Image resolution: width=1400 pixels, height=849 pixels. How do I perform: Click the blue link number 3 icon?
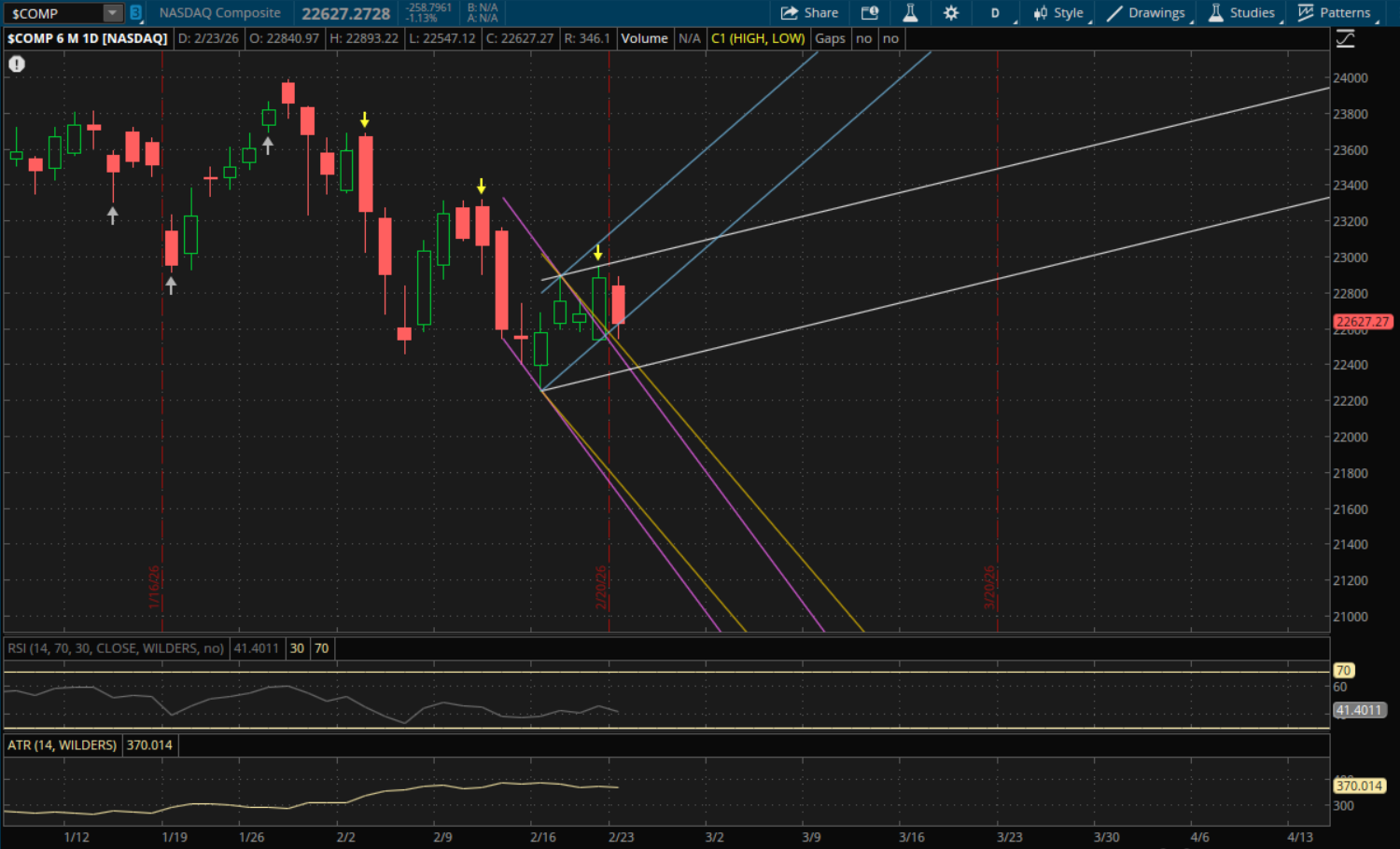pyautogui.click(x=135, y=13)
